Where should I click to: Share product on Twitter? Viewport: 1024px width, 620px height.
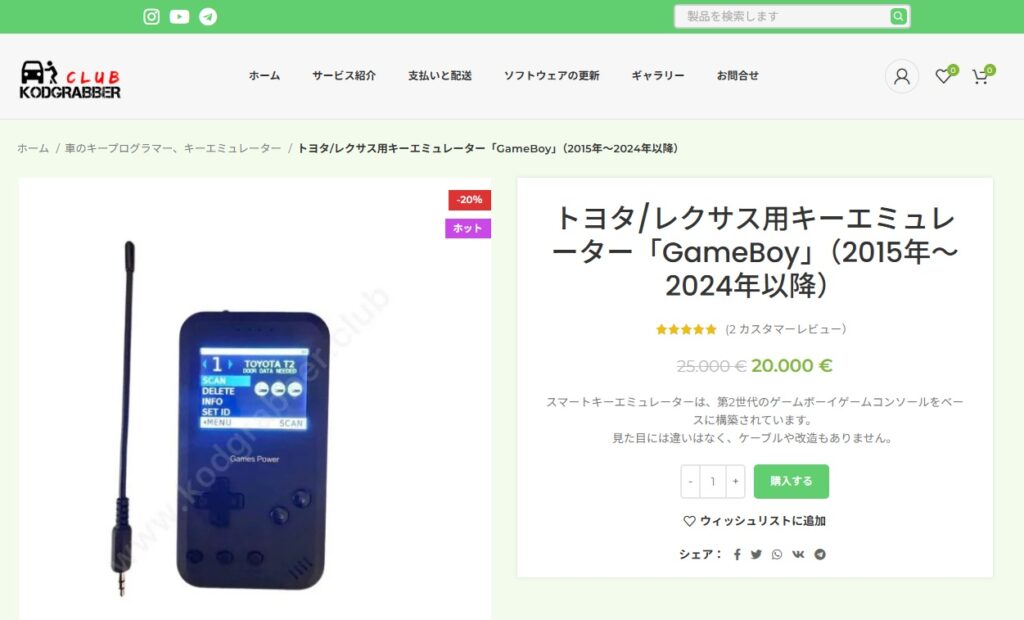[756, 554]
